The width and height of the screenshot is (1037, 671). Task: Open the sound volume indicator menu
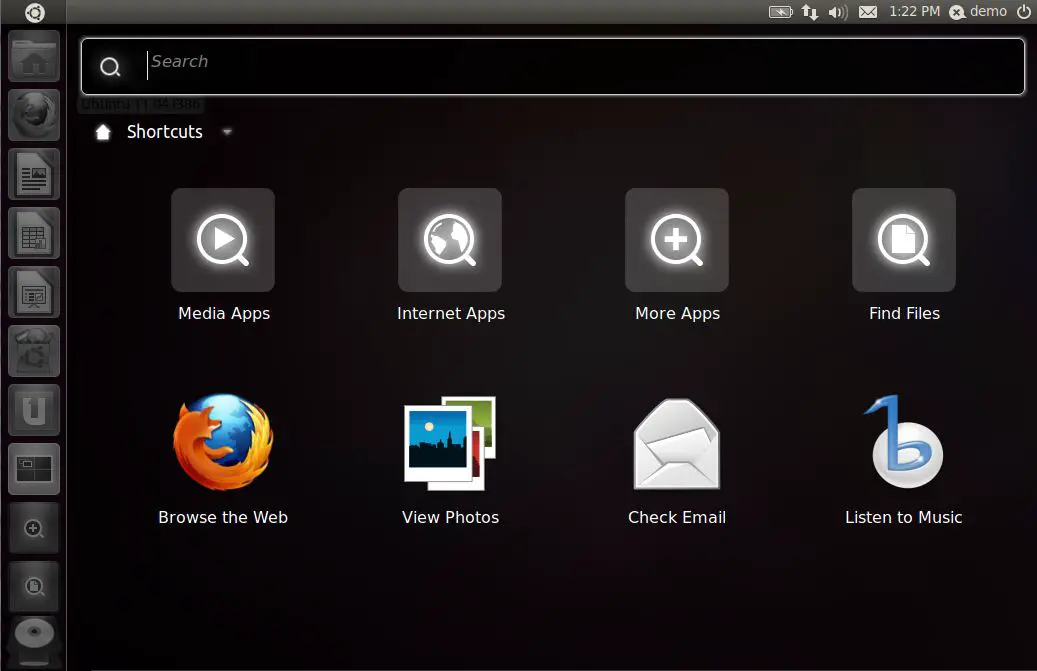(838, 12)
